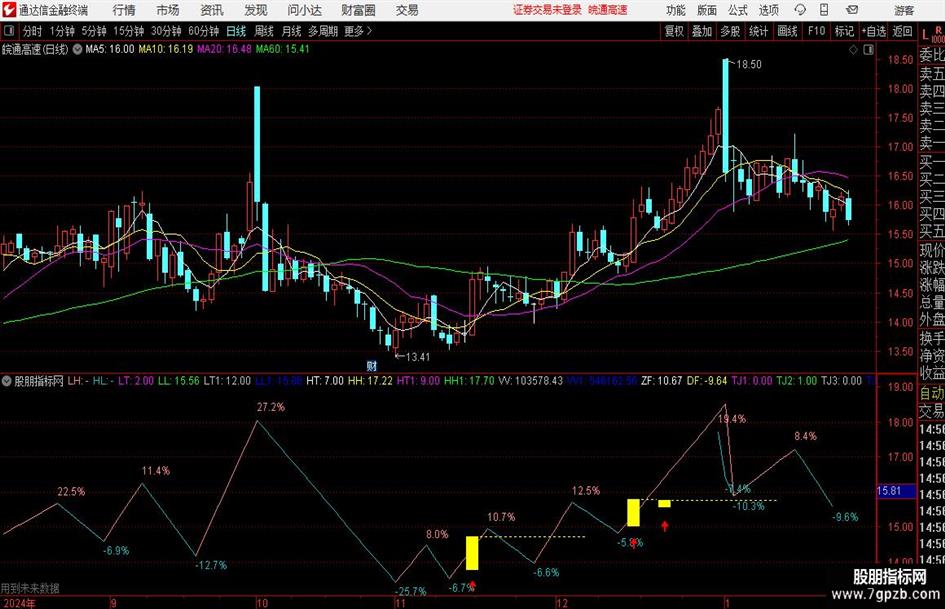945x609 pixels.
Task: Click the red 皖通高速 stock name link
Action: pyautogui.click(x=608, y=10)
